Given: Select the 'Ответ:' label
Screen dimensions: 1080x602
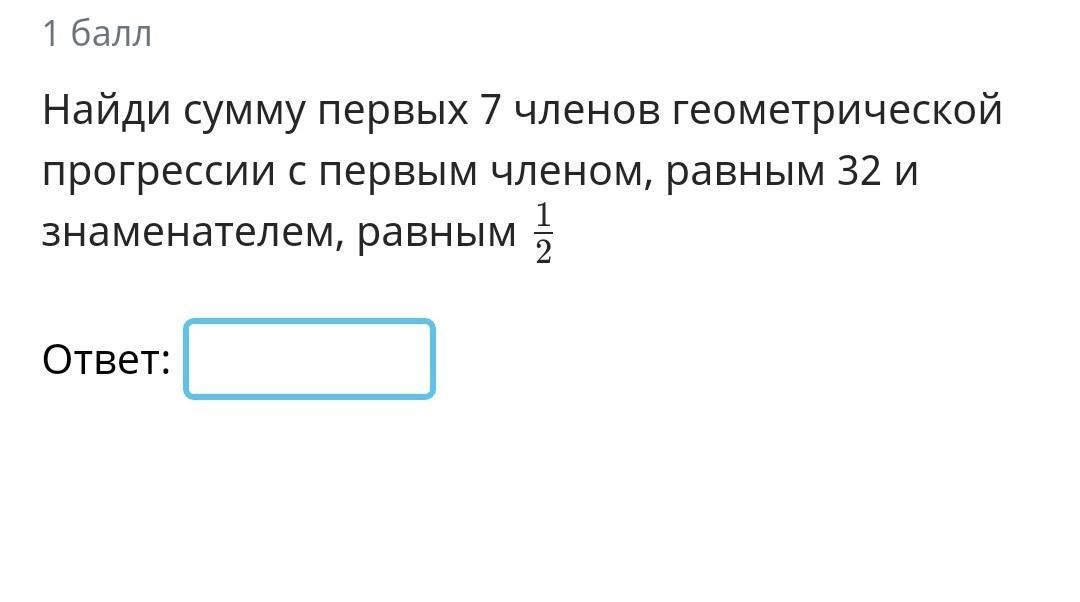Looking at the screenshot, I should pyautogui.click(x=106, y=360).
